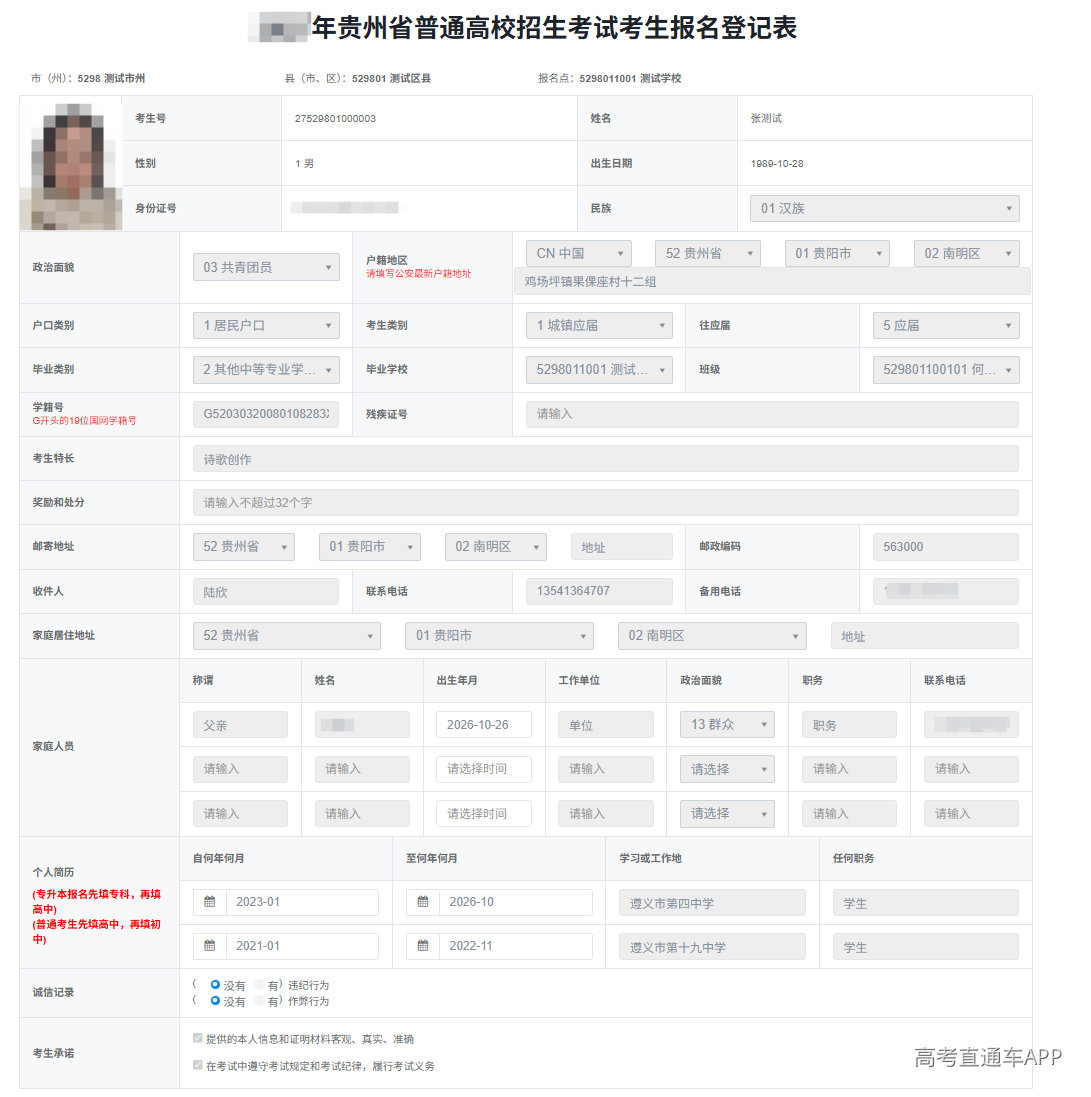Click 学习或工作地 field 遵义市第四中学
The image size is (1091, 1097).
tap(712, 903)
